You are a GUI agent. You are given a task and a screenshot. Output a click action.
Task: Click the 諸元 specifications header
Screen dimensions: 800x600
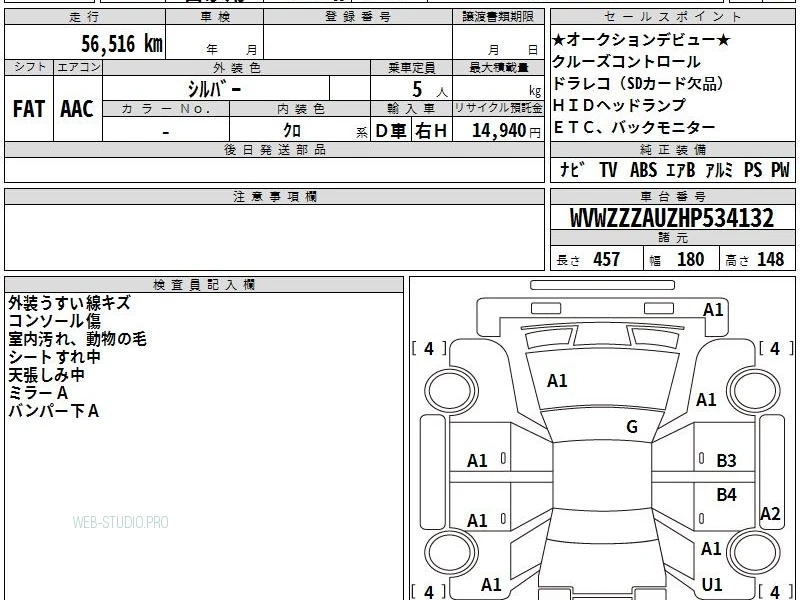(x=673, y=237)
